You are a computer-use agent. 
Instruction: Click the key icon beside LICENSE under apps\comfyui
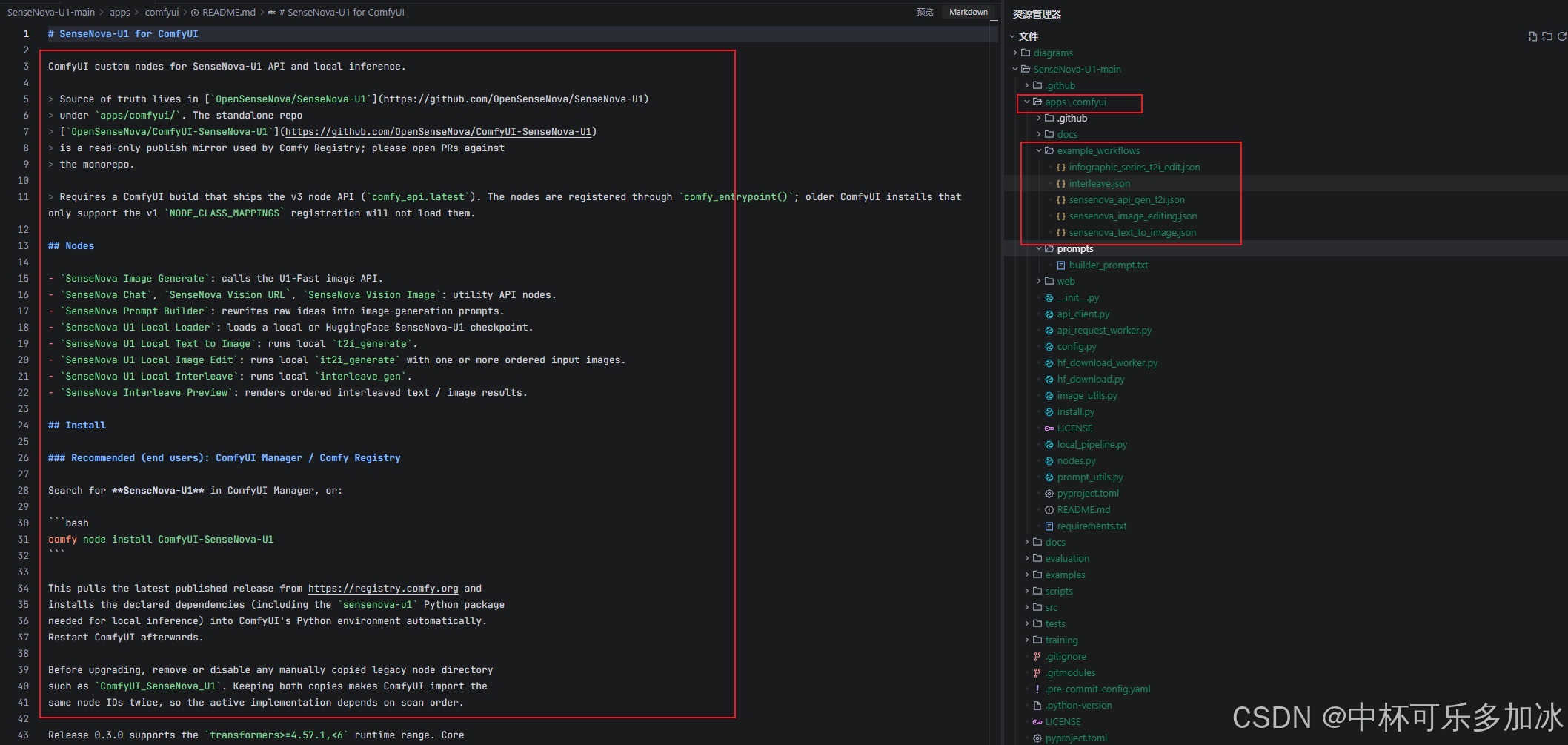1049,428
